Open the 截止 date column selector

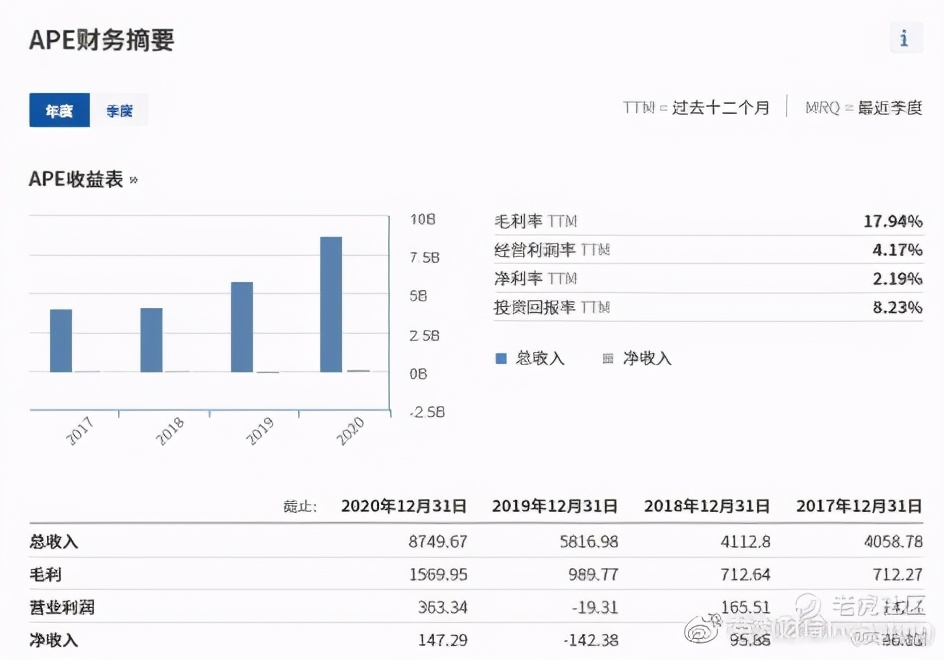(297, 506)
